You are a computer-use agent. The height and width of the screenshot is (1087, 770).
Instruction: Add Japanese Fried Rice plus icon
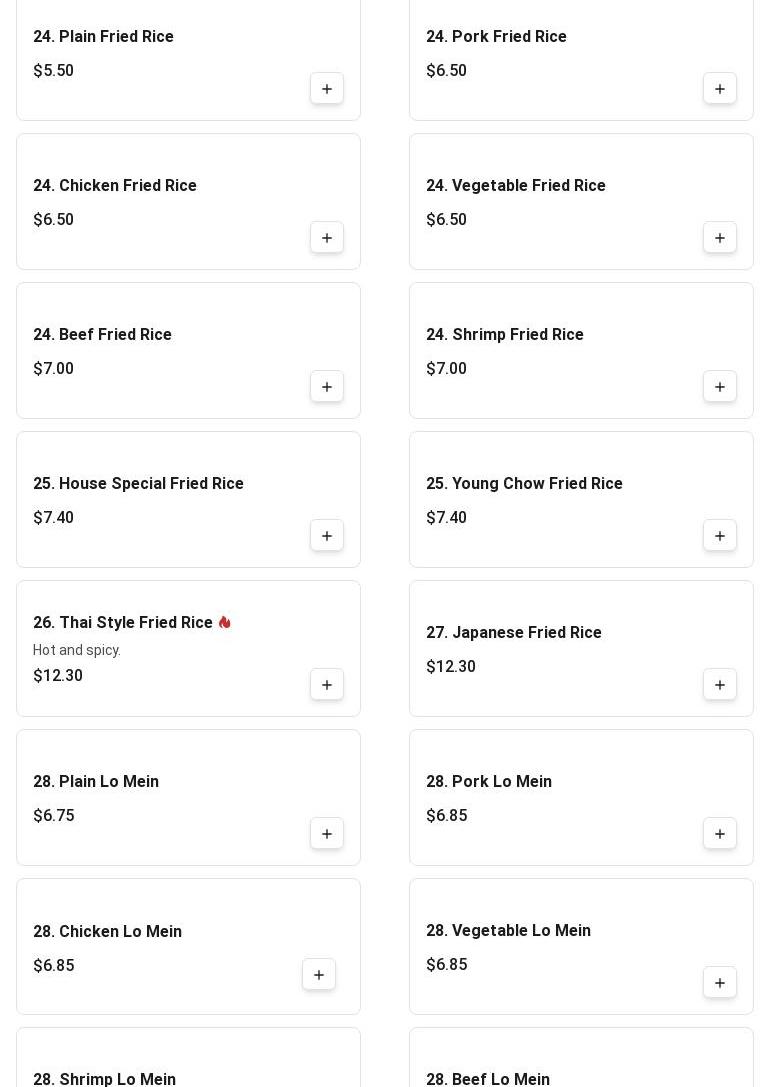pos(719,685)
